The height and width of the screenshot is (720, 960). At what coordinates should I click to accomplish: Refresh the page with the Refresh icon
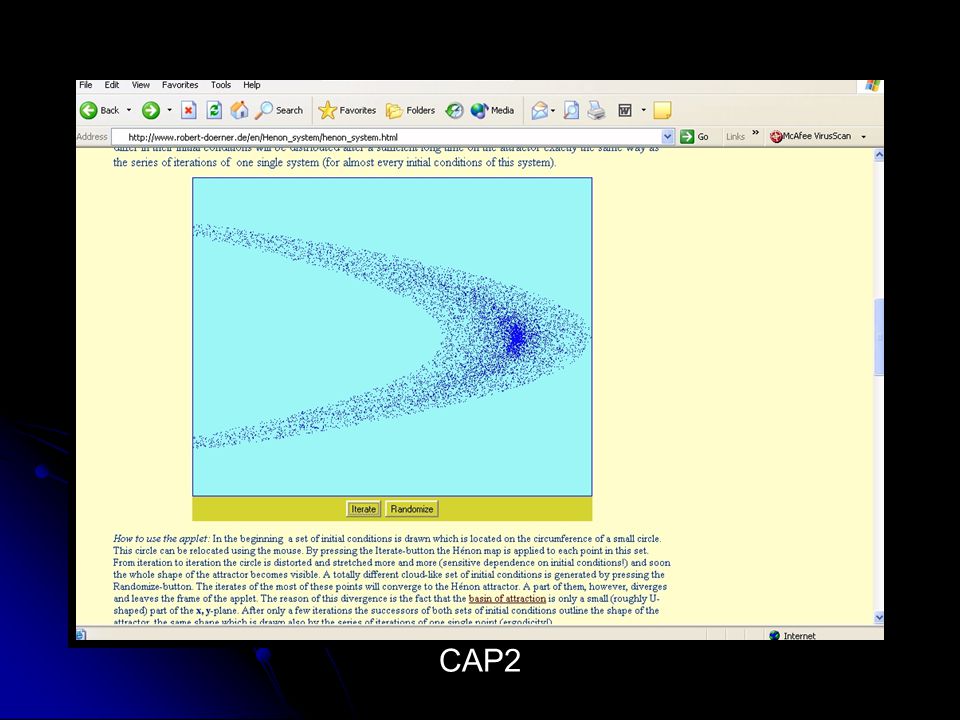tap(214, 110)
